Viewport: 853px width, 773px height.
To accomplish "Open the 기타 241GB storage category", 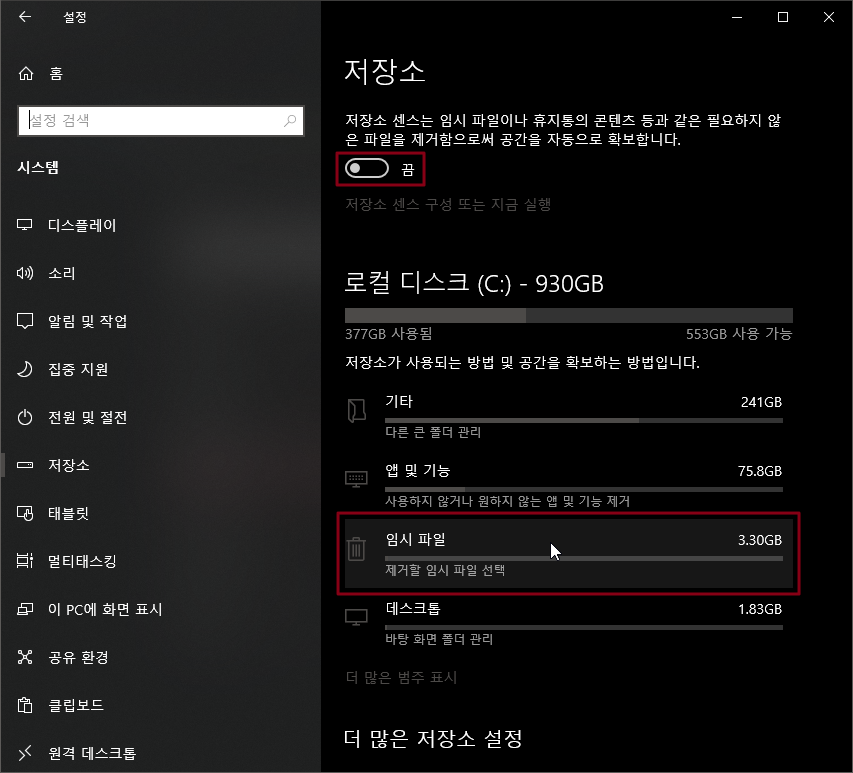I will coord(568,416).
